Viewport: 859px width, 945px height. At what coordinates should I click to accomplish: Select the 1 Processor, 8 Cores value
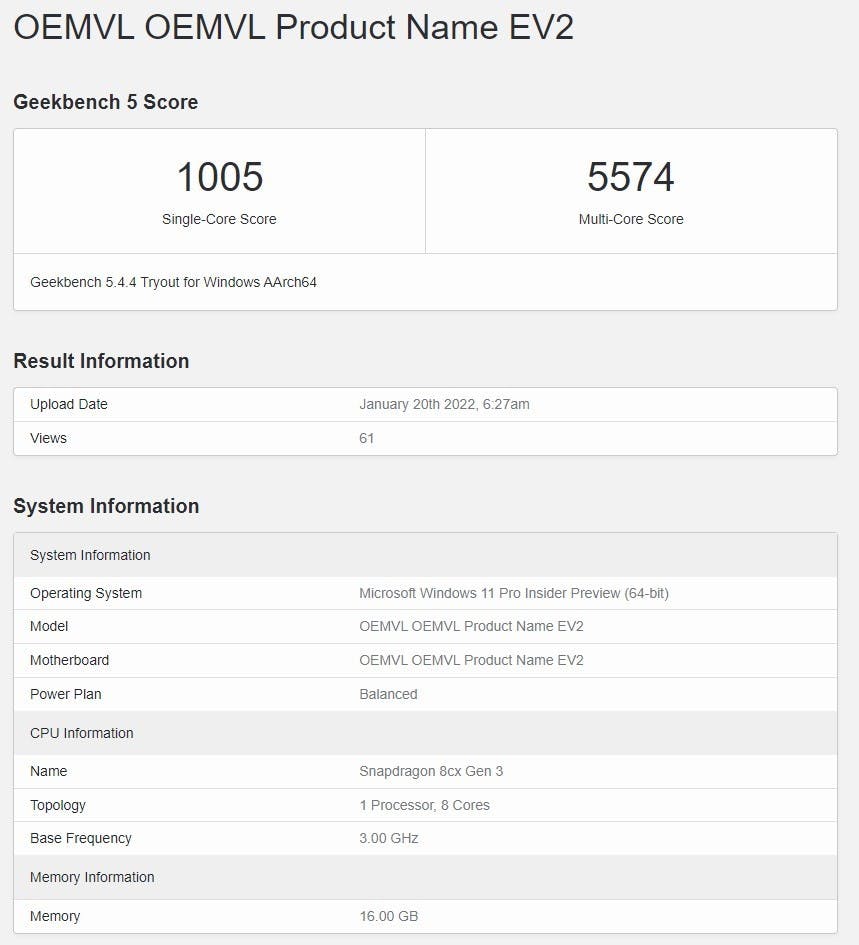click(x=424, y=805)
